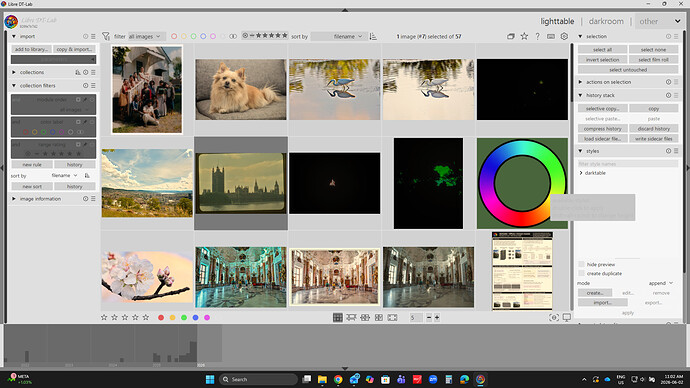The image size is (690, 388).
Task: Open the styles mode append dropdown
Action: click(x=660, y=283)
